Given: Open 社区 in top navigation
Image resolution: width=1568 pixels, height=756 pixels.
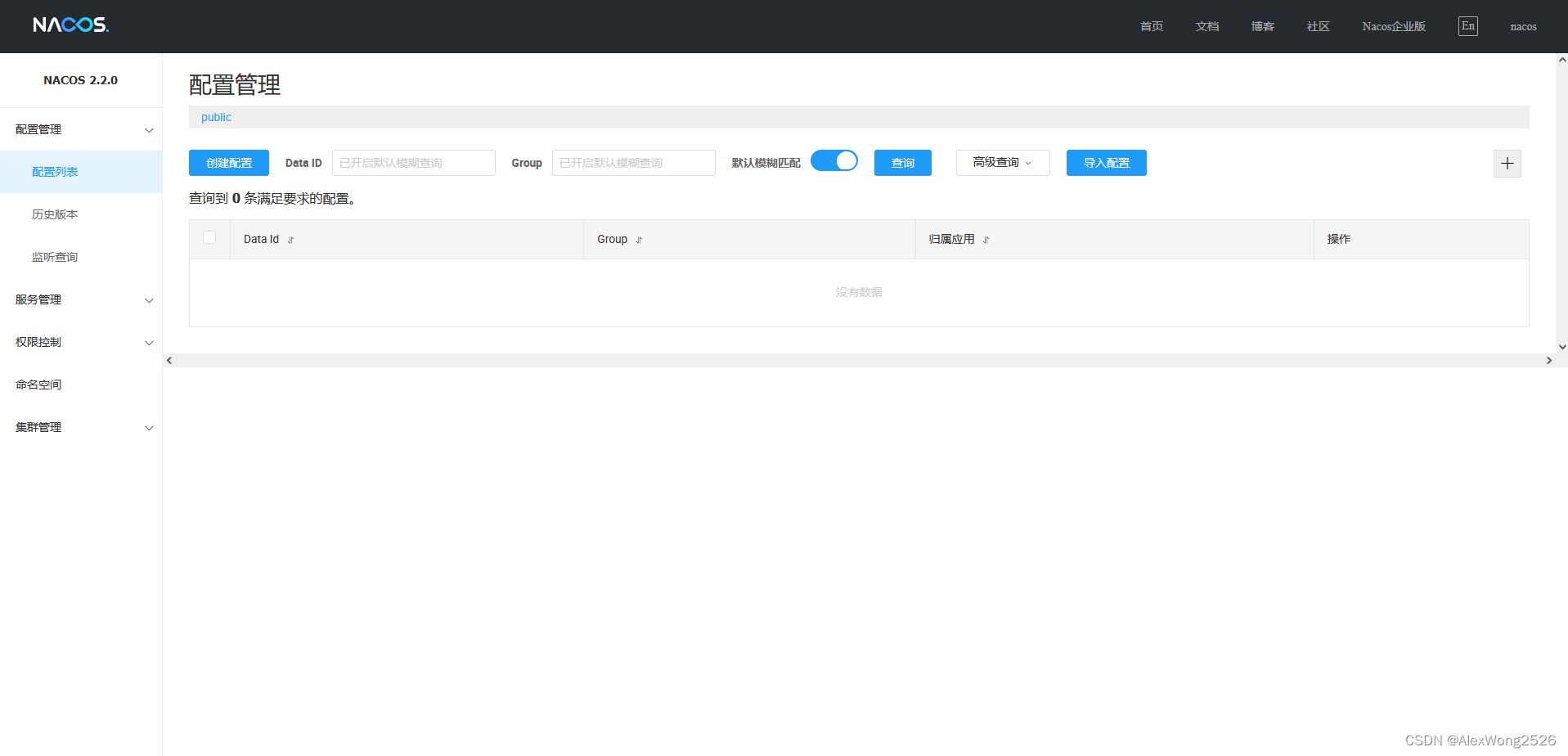Looking at the screenshot, I should [x=1319, y=26].
